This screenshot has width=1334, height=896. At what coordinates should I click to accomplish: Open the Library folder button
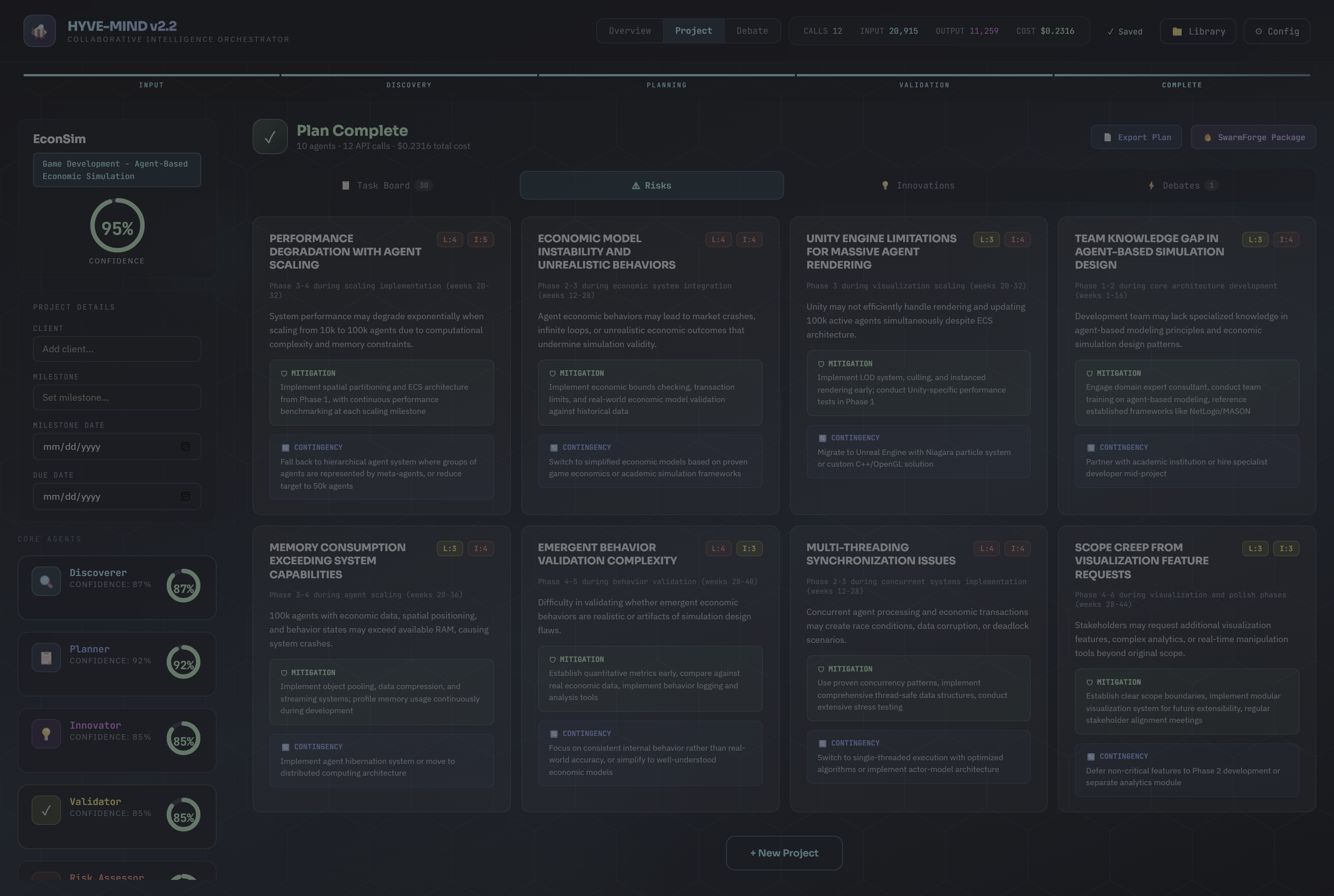coord(1197,32)
